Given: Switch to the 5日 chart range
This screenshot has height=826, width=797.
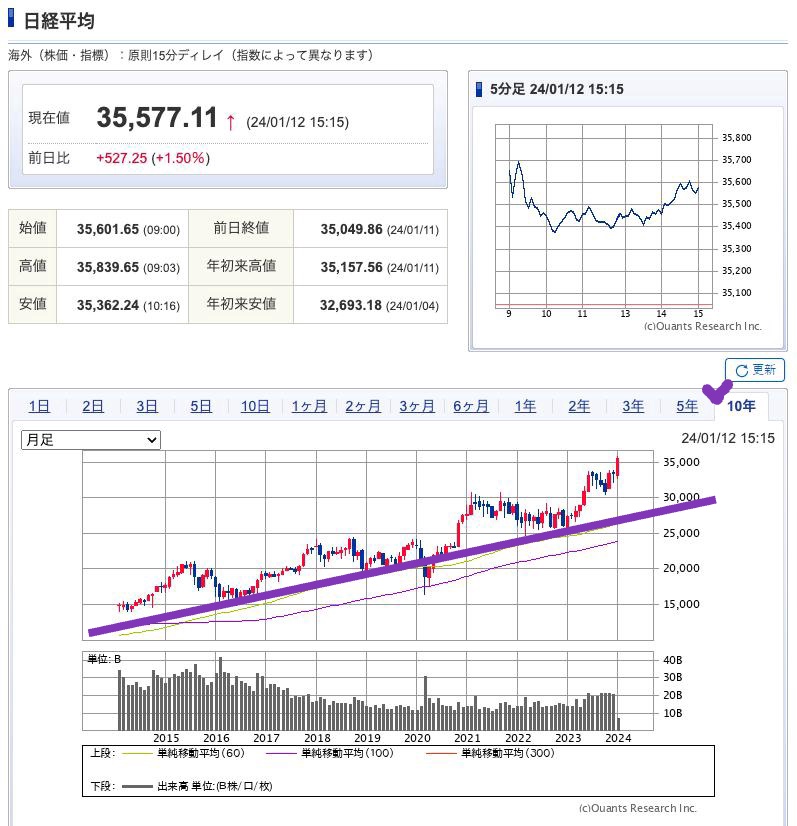Looking at the screenshot, I should pyautogui.click(x=201, y=406).
